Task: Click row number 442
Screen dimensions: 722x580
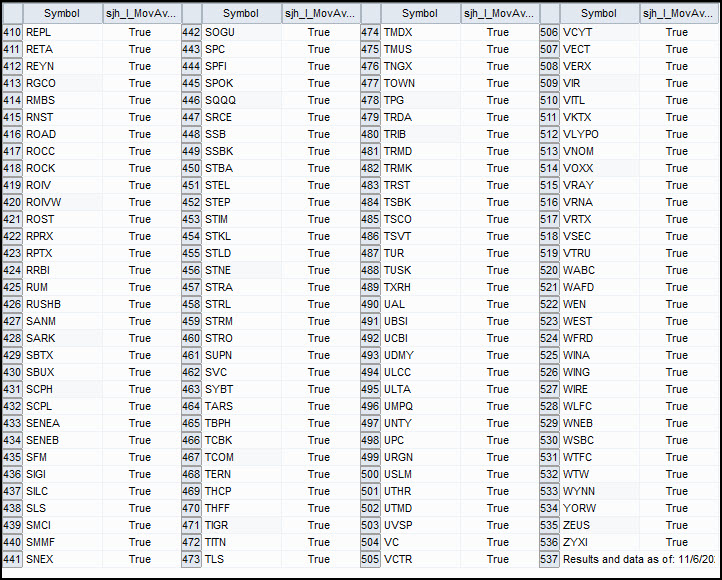Action: point(191,32)
